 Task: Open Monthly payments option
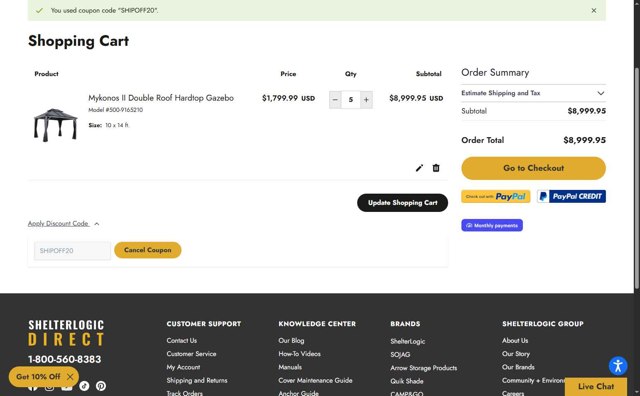pyautogui.click(x=492, y=225)
